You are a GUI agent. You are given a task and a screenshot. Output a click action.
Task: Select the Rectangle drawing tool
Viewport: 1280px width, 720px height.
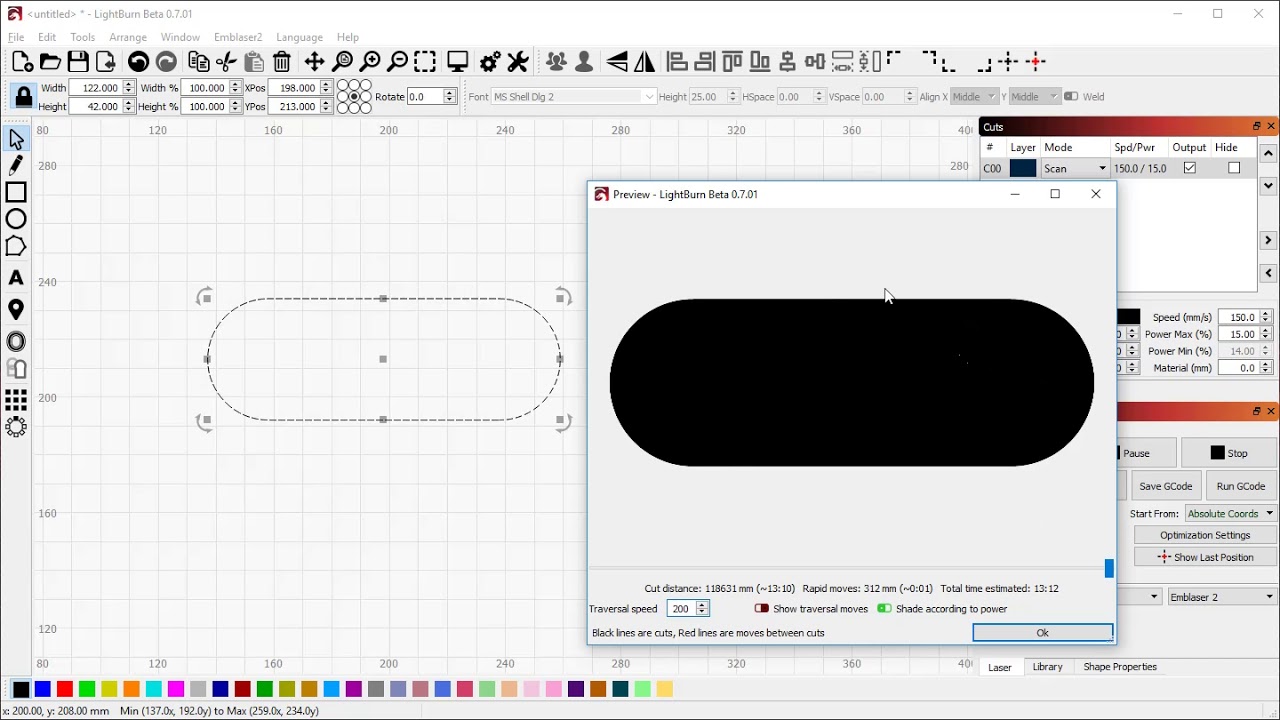pos(16,193)
